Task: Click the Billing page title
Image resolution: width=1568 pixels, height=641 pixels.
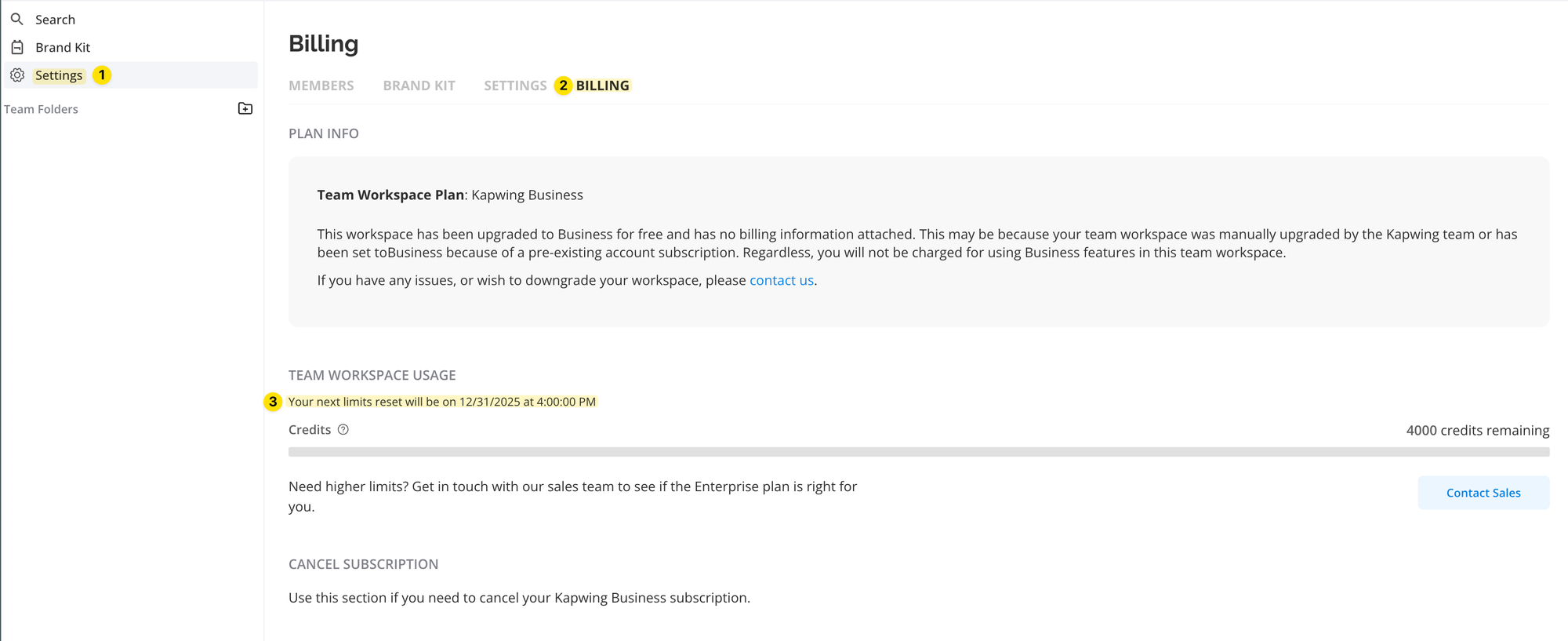Action: (324, 44)
